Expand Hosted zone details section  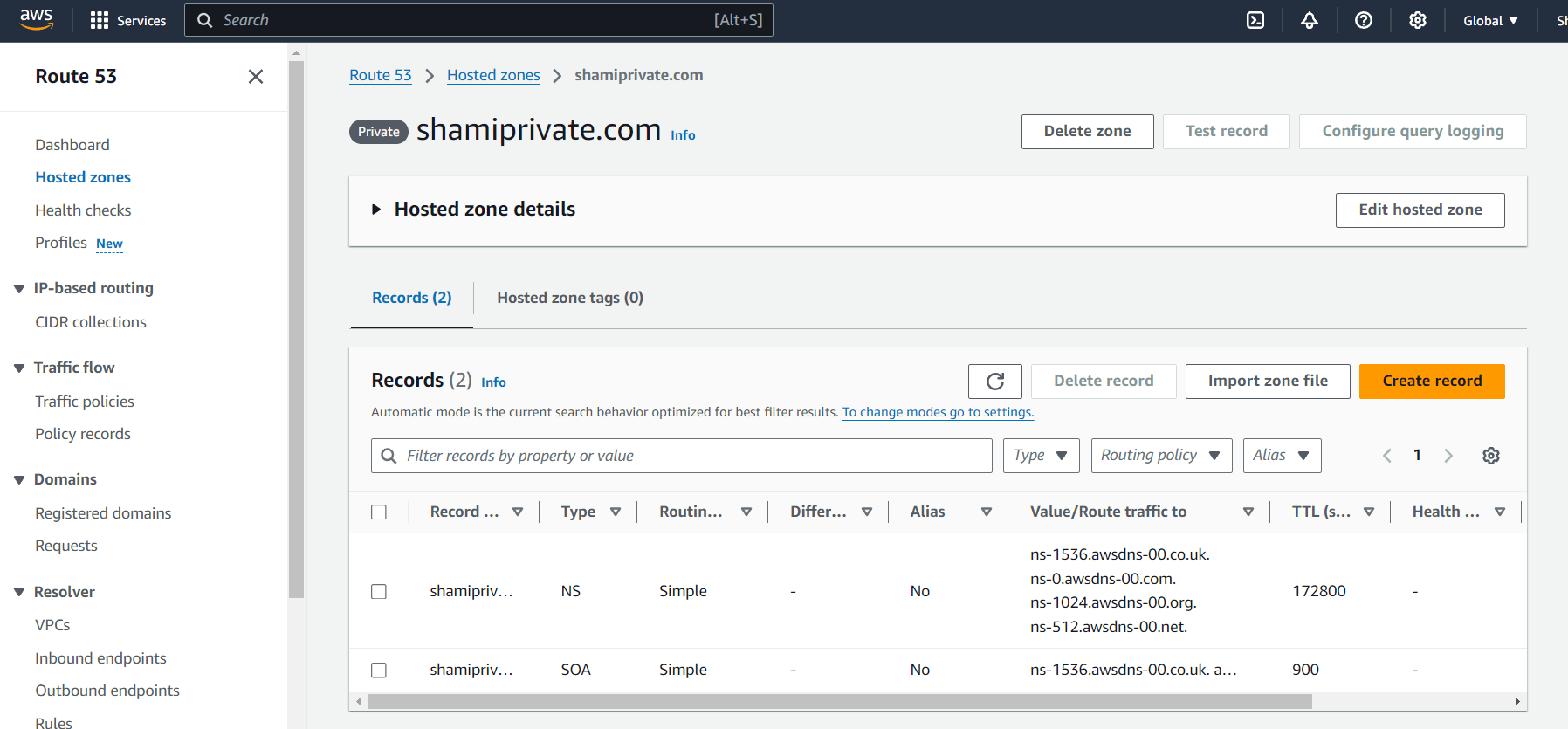point(376,210)
